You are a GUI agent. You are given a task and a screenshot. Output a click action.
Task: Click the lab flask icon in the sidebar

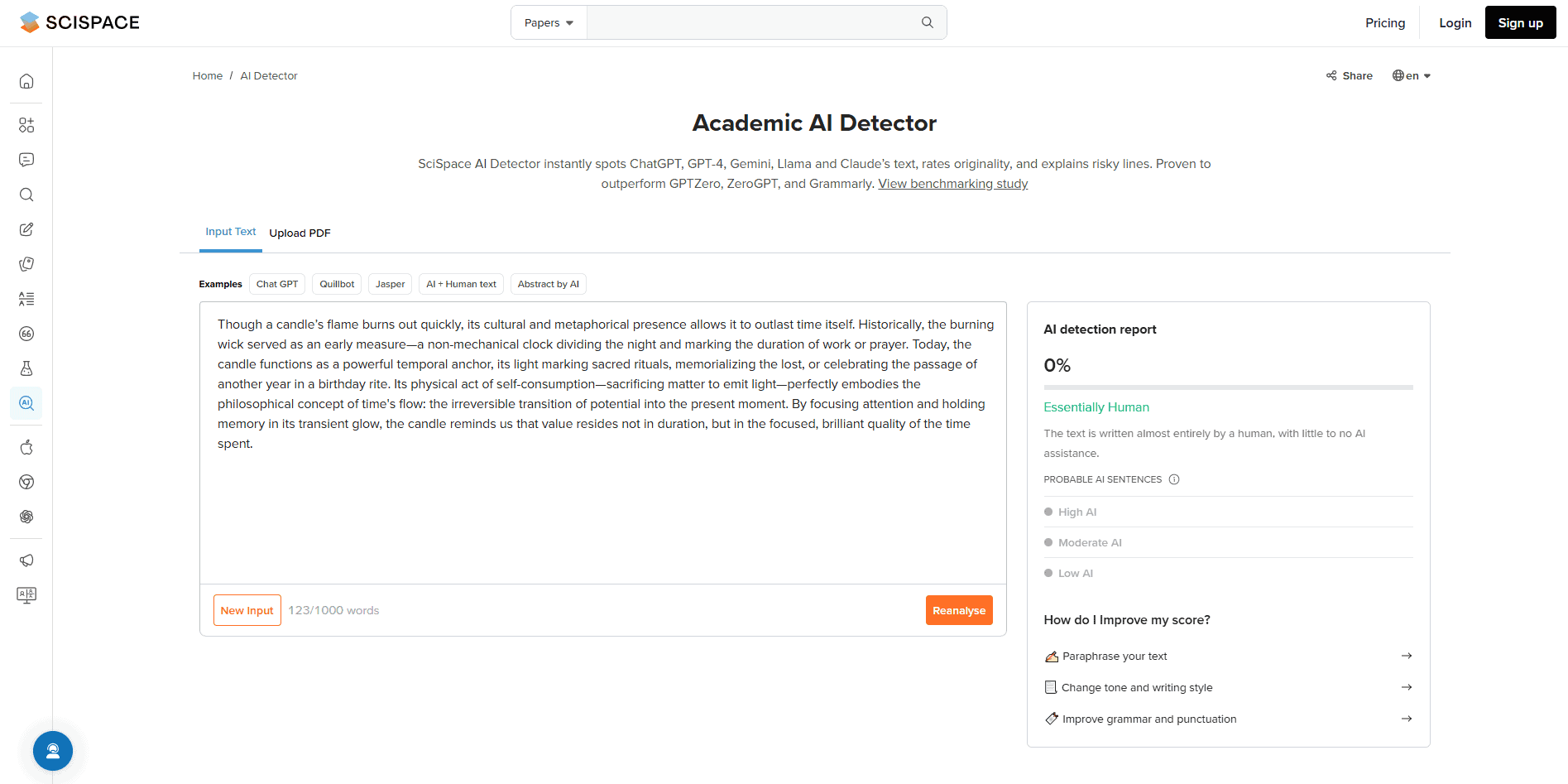(x=26, y=368)
